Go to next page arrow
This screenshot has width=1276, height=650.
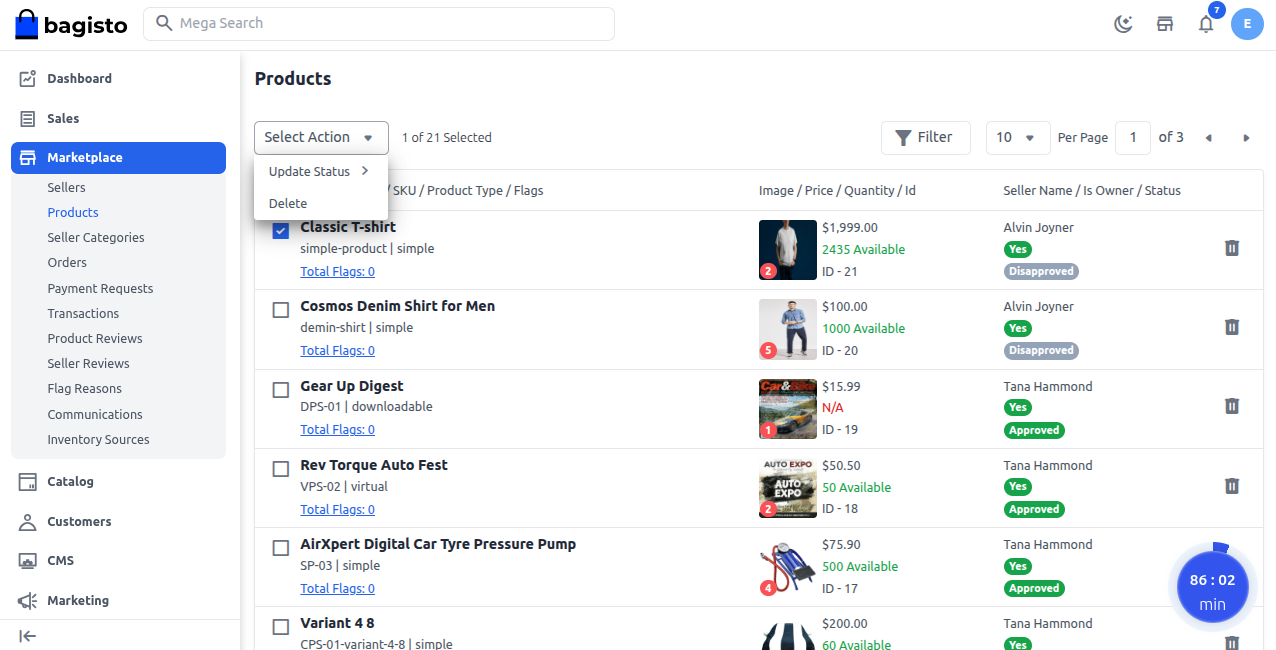(1246, 138)
